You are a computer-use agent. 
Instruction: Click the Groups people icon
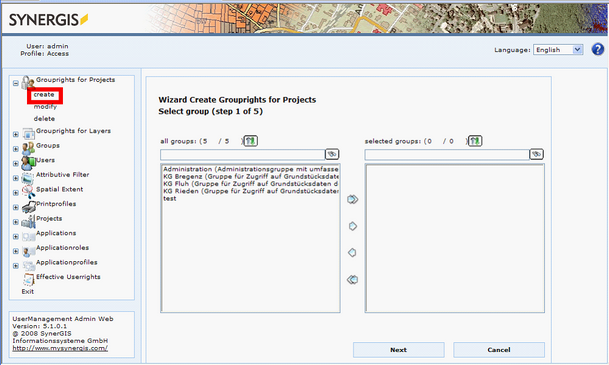[28, 148]
